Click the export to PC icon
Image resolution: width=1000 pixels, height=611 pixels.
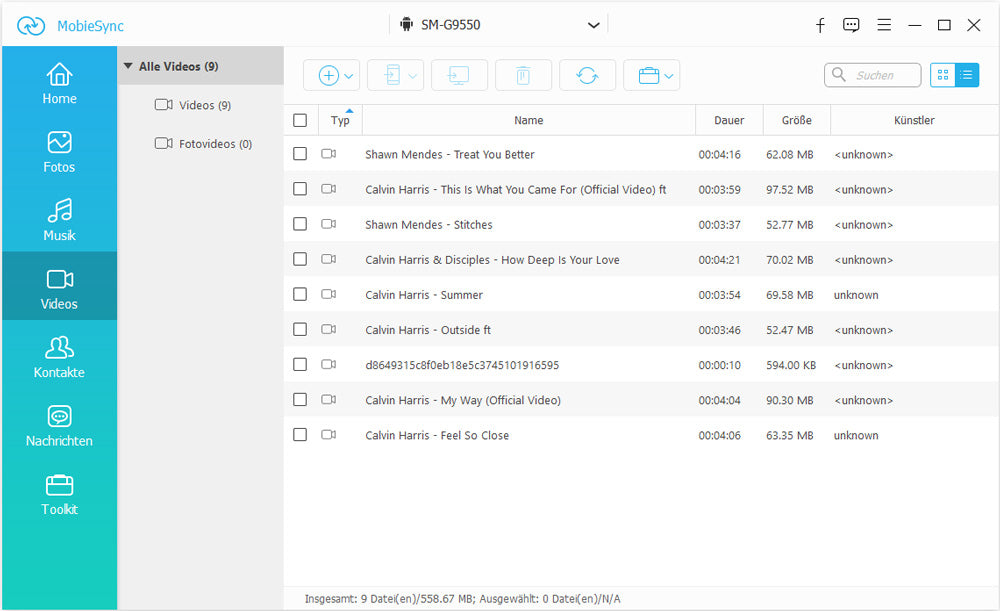click(459, 75)
